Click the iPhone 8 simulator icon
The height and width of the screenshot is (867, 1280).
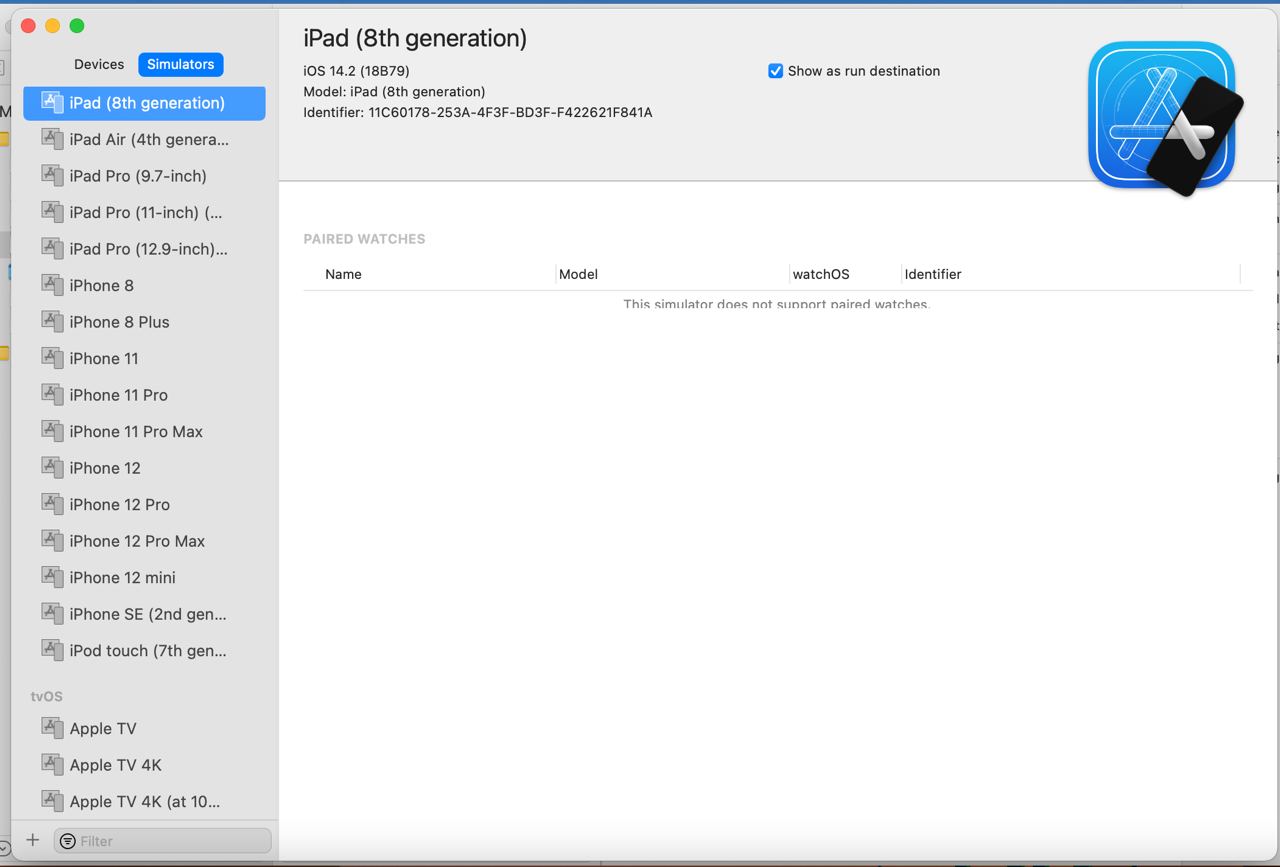pos(52,284)
